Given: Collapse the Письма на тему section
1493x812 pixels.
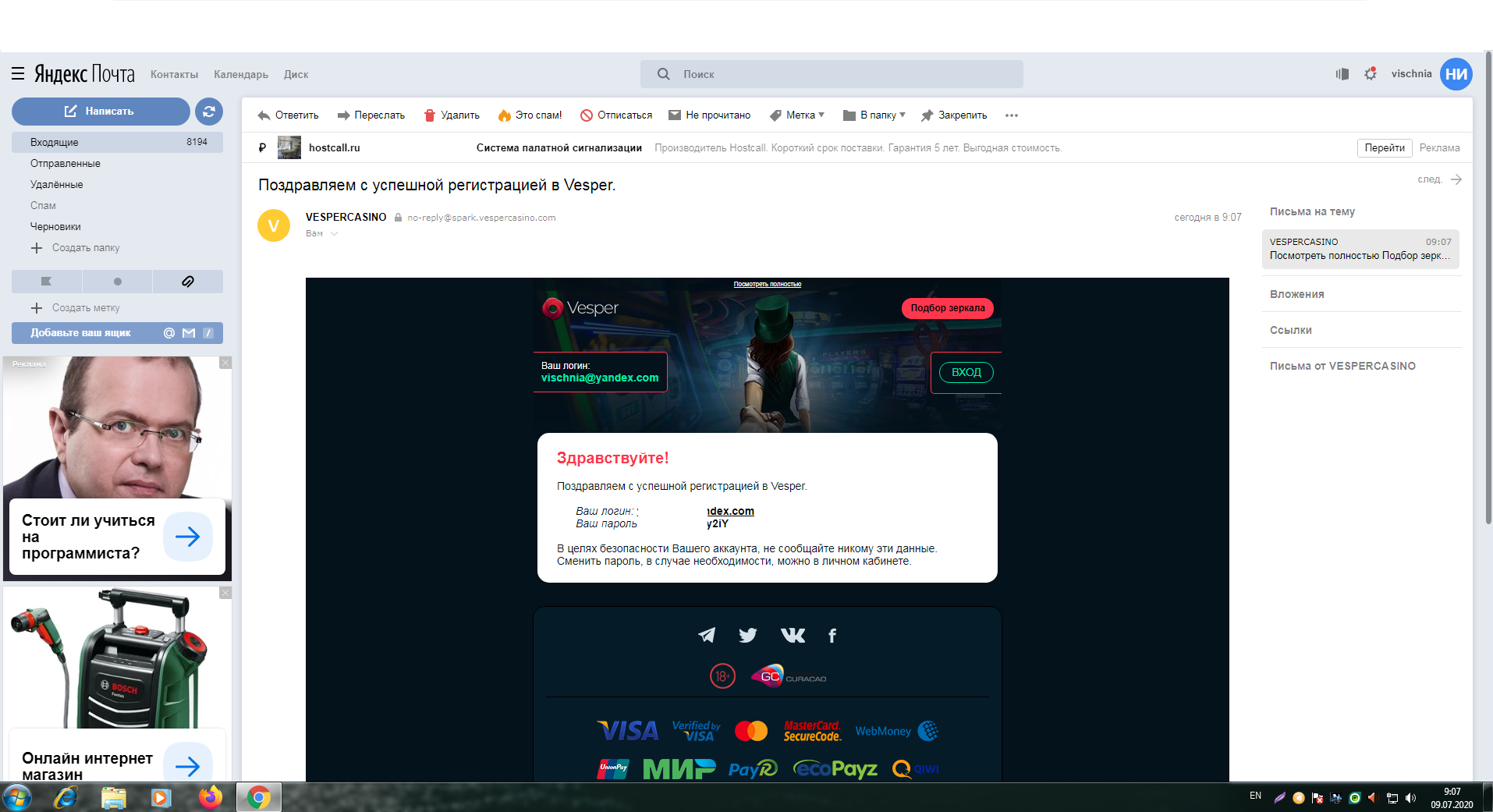Looking at the screenshot, I should [x=1312, y=212].
